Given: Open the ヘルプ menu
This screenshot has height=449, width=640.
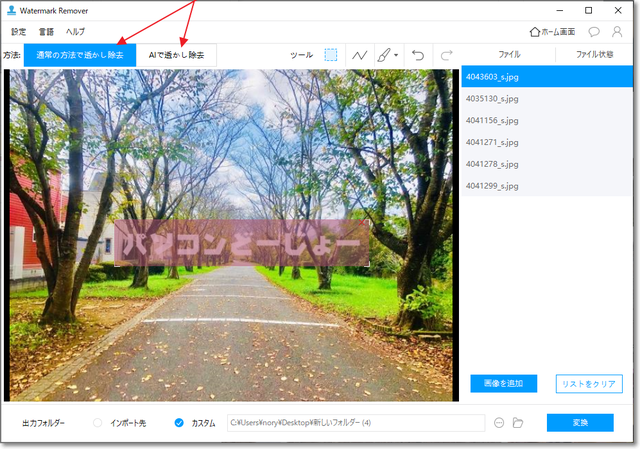Looking at the screenshot, I should pyautogui.click(x=76, y=32).
